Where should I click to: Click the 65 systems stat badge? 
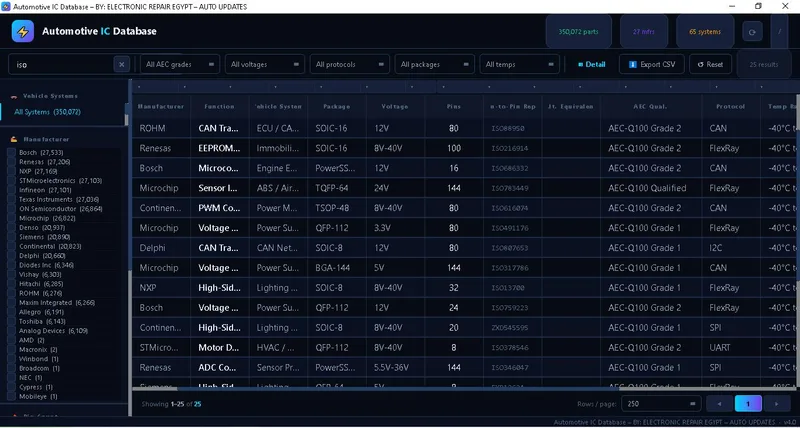tap(705, 32)
